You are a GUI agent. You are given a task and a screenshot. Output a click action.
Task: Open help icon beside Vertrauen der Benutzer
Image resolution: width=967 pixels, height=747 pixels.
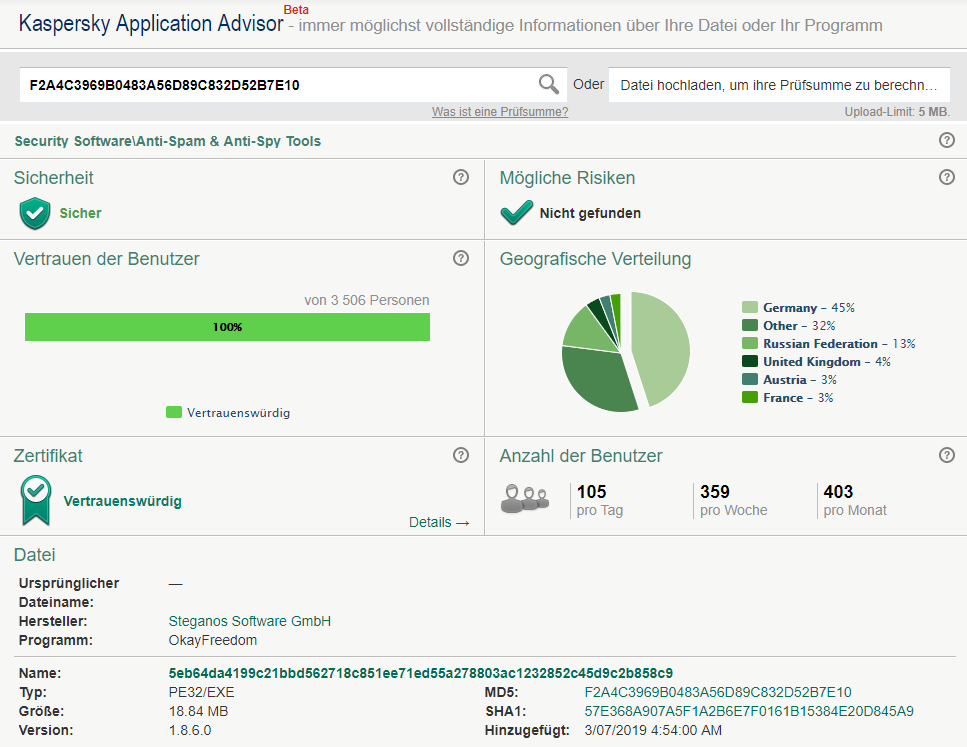pos(461,258)
